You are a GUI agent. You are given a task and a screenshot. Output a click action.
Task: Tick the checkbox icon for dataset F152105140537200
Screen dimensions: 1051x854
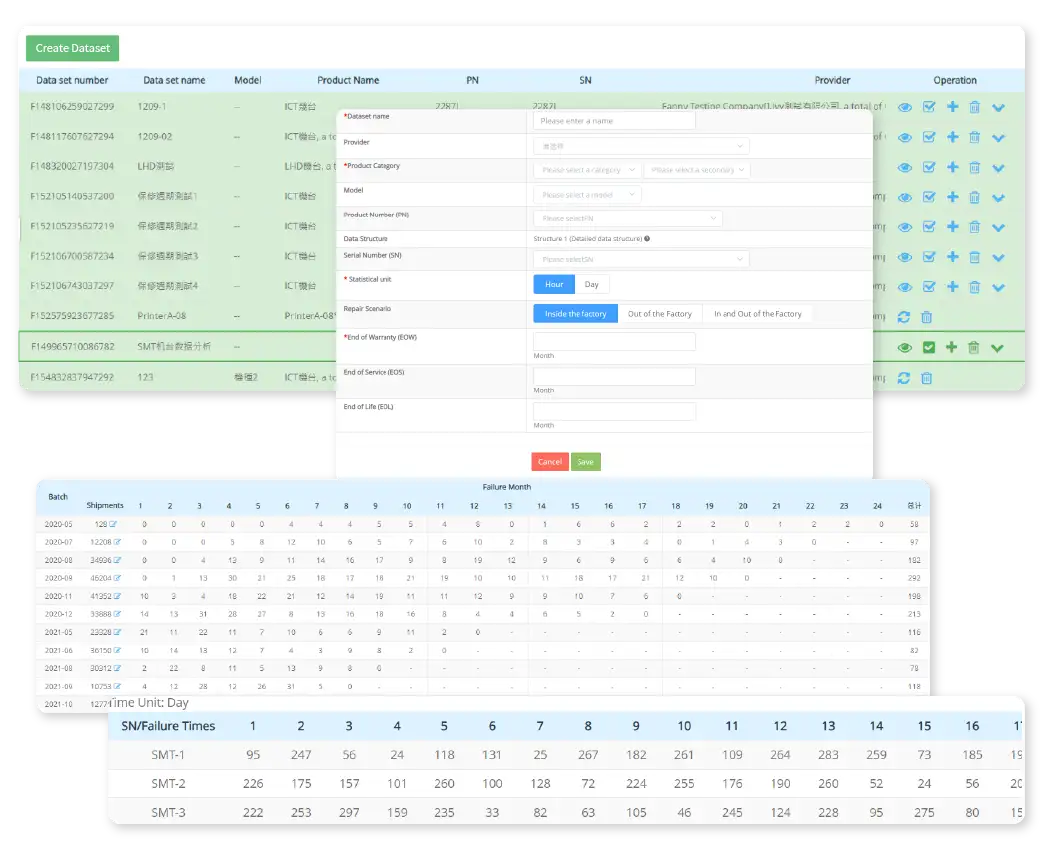pos(928,198)
